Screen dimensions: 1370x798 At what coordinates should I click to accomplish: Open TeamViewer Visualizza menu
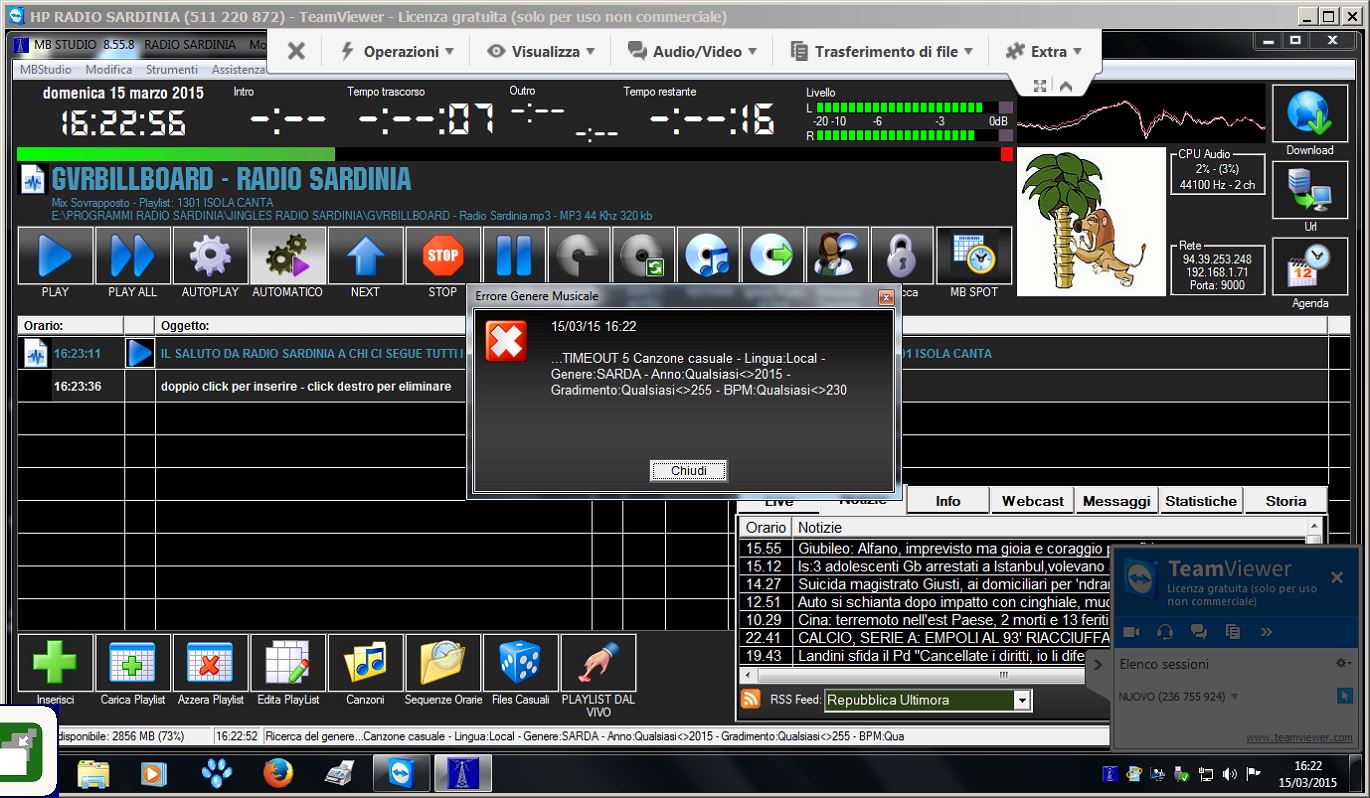point(541,51)
